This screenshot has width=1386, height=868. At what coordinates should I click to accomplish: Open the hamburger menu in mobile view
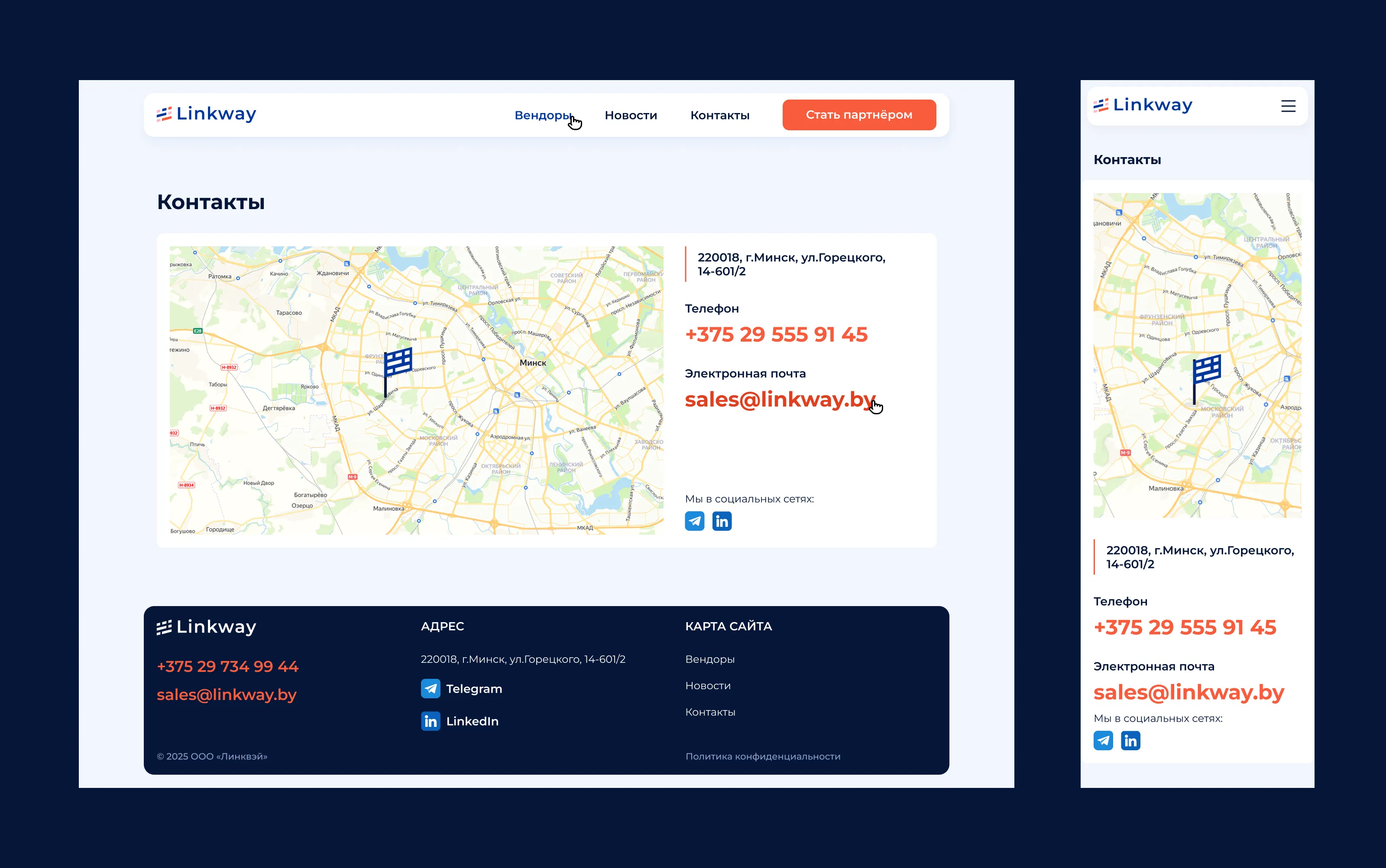click(1288, 106)
